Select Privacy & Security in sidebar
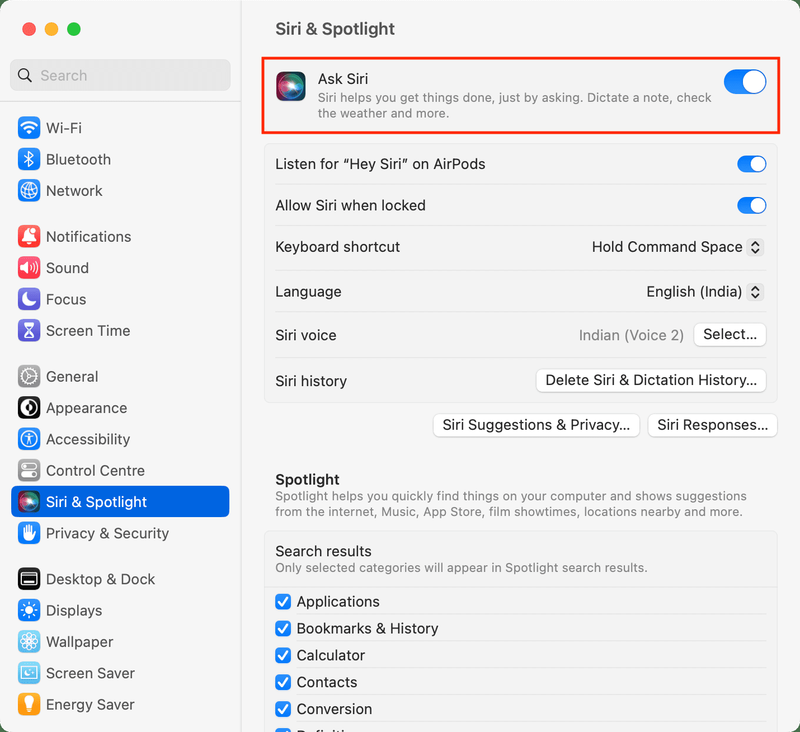 [x=120, y=533]
